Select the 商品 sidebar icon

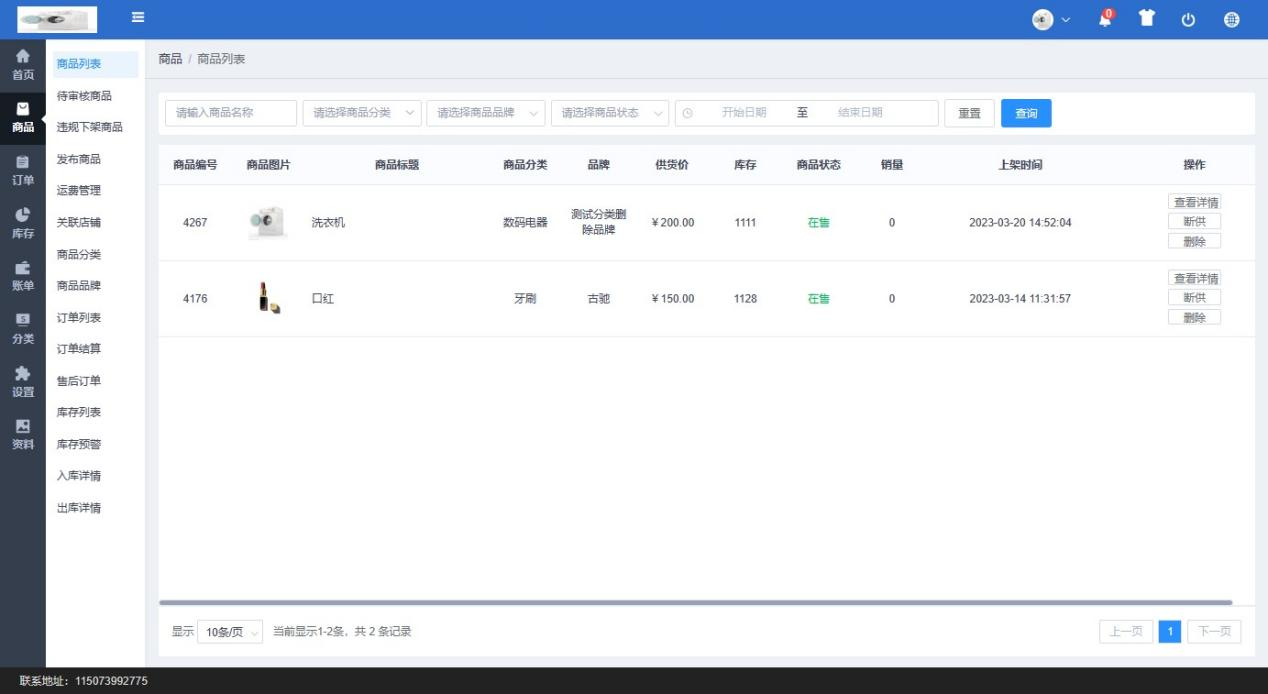pyautogui.click(x=22, y=117)
